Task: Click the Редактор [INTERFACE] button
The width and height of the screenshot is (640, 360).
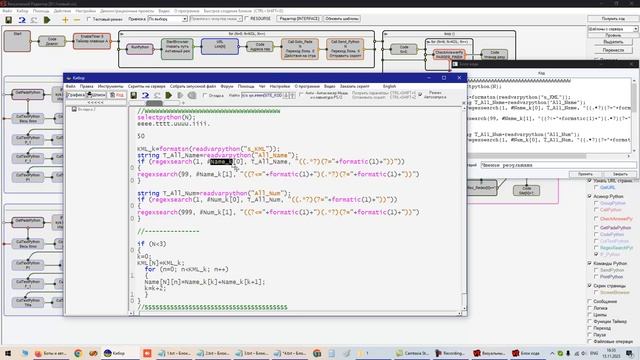Action: pos(299,19)
